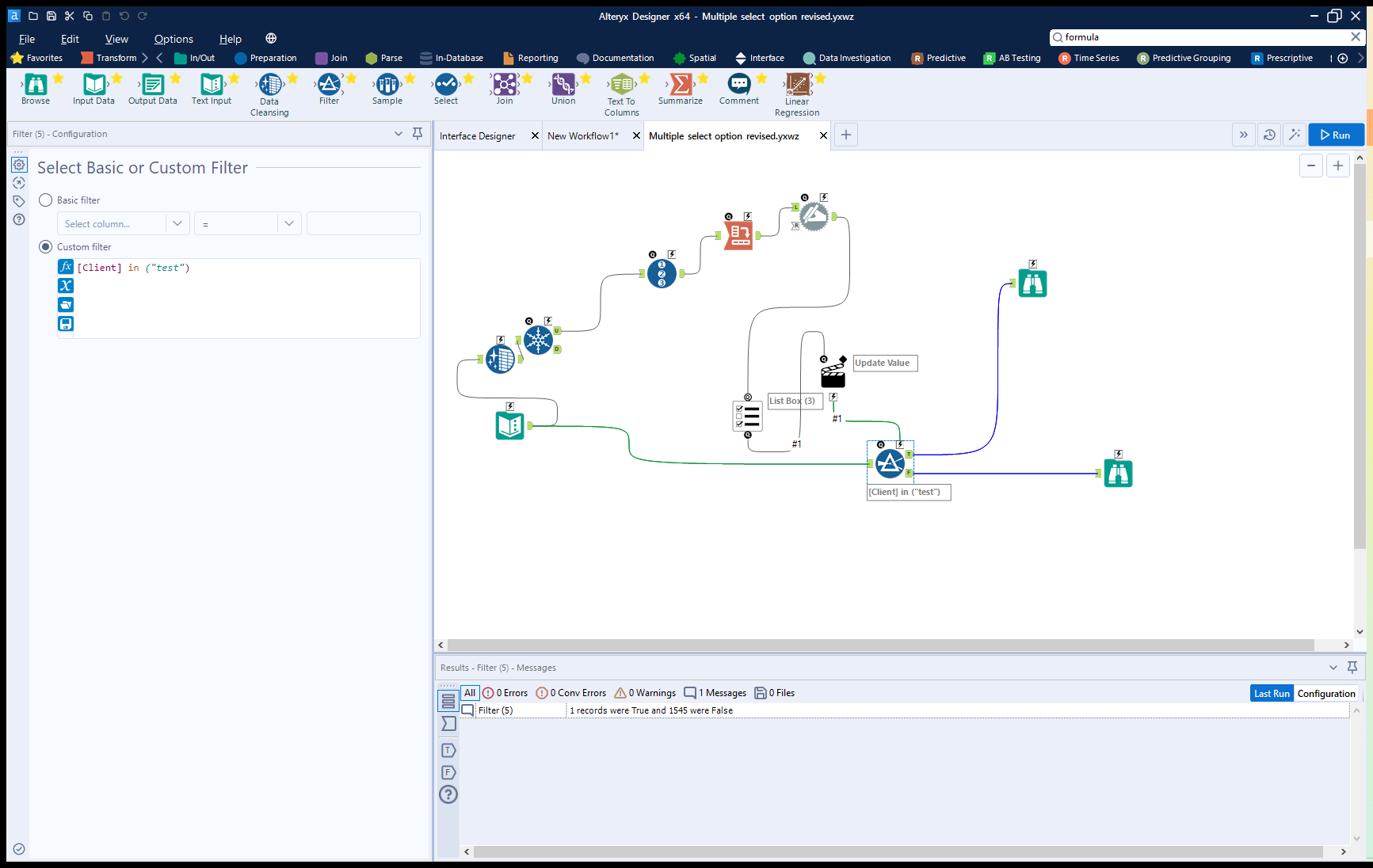Image resolution: width=1373 pixels, height=868 pixels.
Task: Select the Custom filter radio button
Action: [x=45, y=246]
